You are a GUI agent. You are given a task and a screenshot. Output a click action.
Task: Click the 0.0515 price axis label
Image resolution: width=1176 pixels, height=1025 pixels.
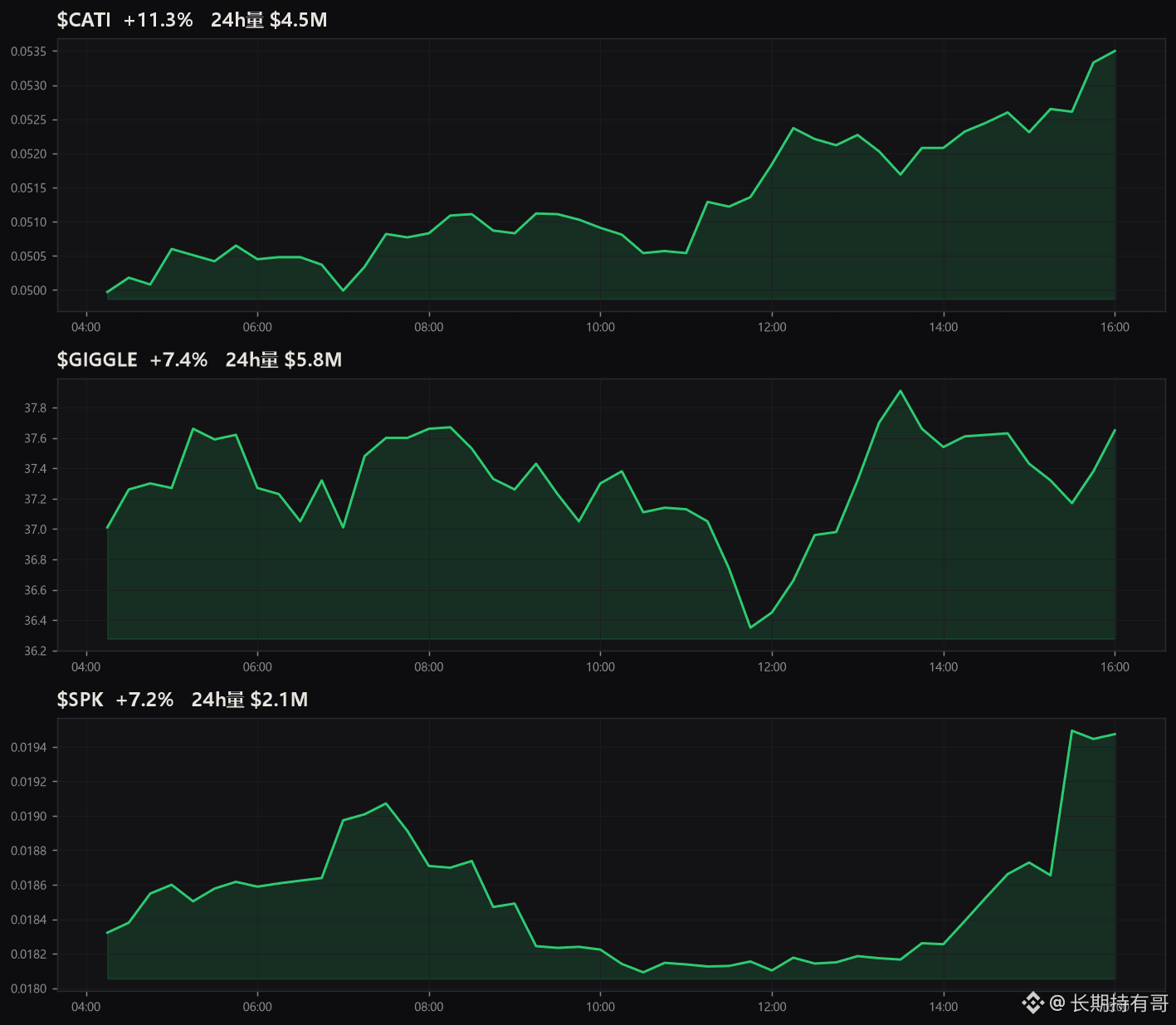[28, 188]
